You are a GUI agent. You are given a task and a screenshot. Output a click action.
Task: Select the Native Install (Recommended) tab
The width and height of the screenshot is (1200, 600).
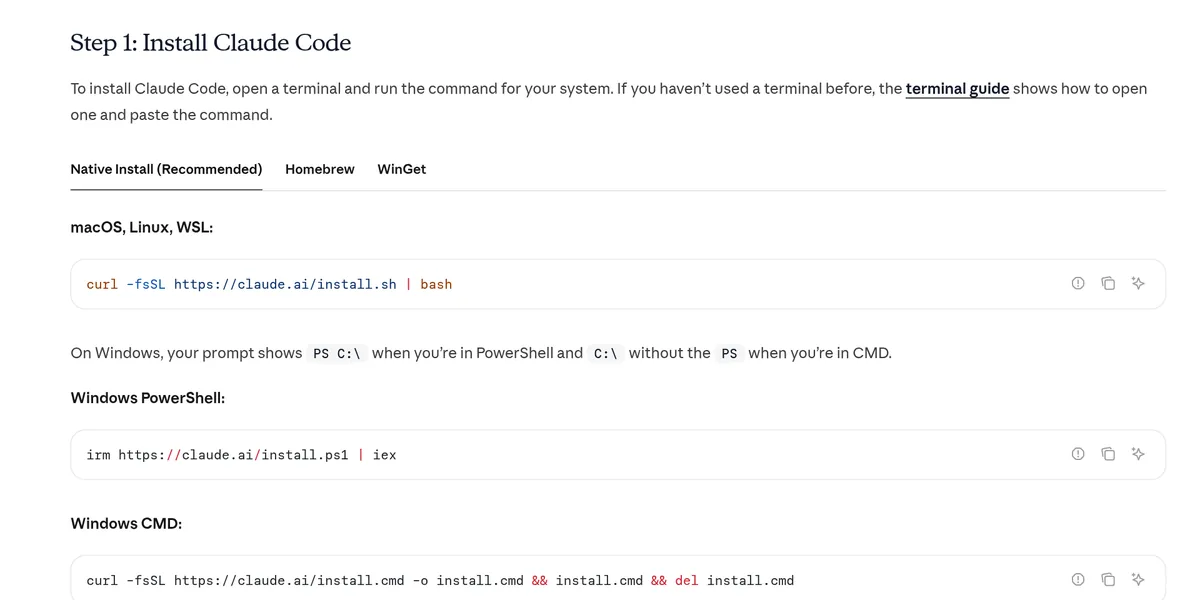166,169
